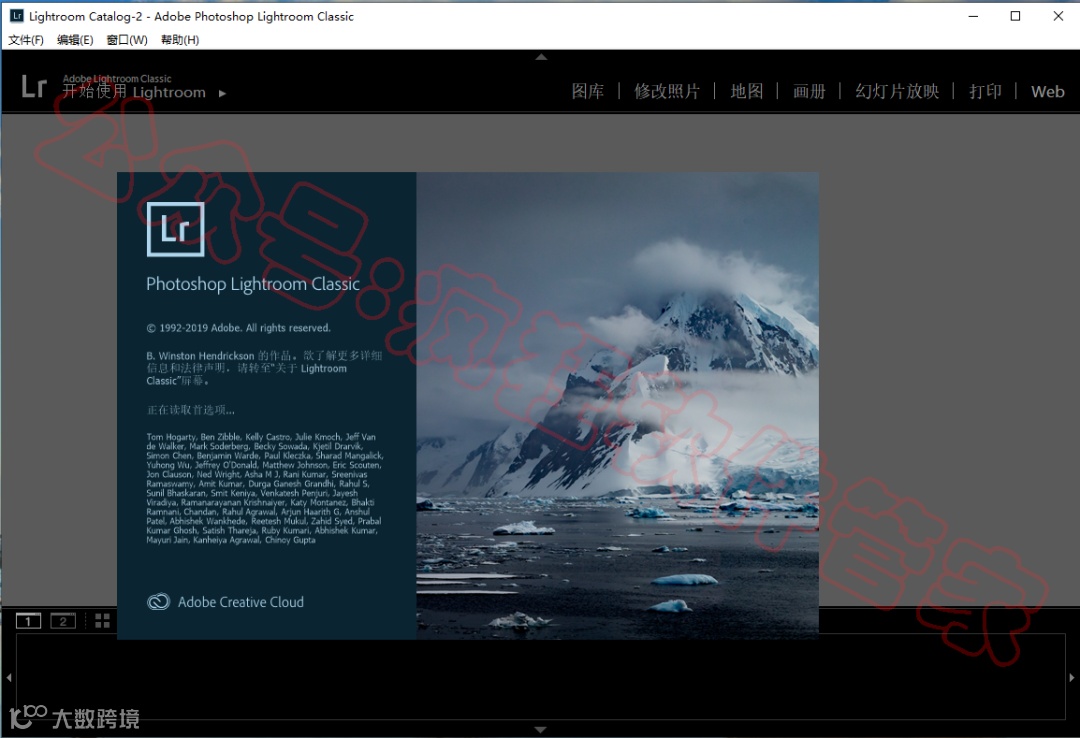Switch to the 打印 module
This screenshot has height=738, width=1080.
tap(985, 91)
